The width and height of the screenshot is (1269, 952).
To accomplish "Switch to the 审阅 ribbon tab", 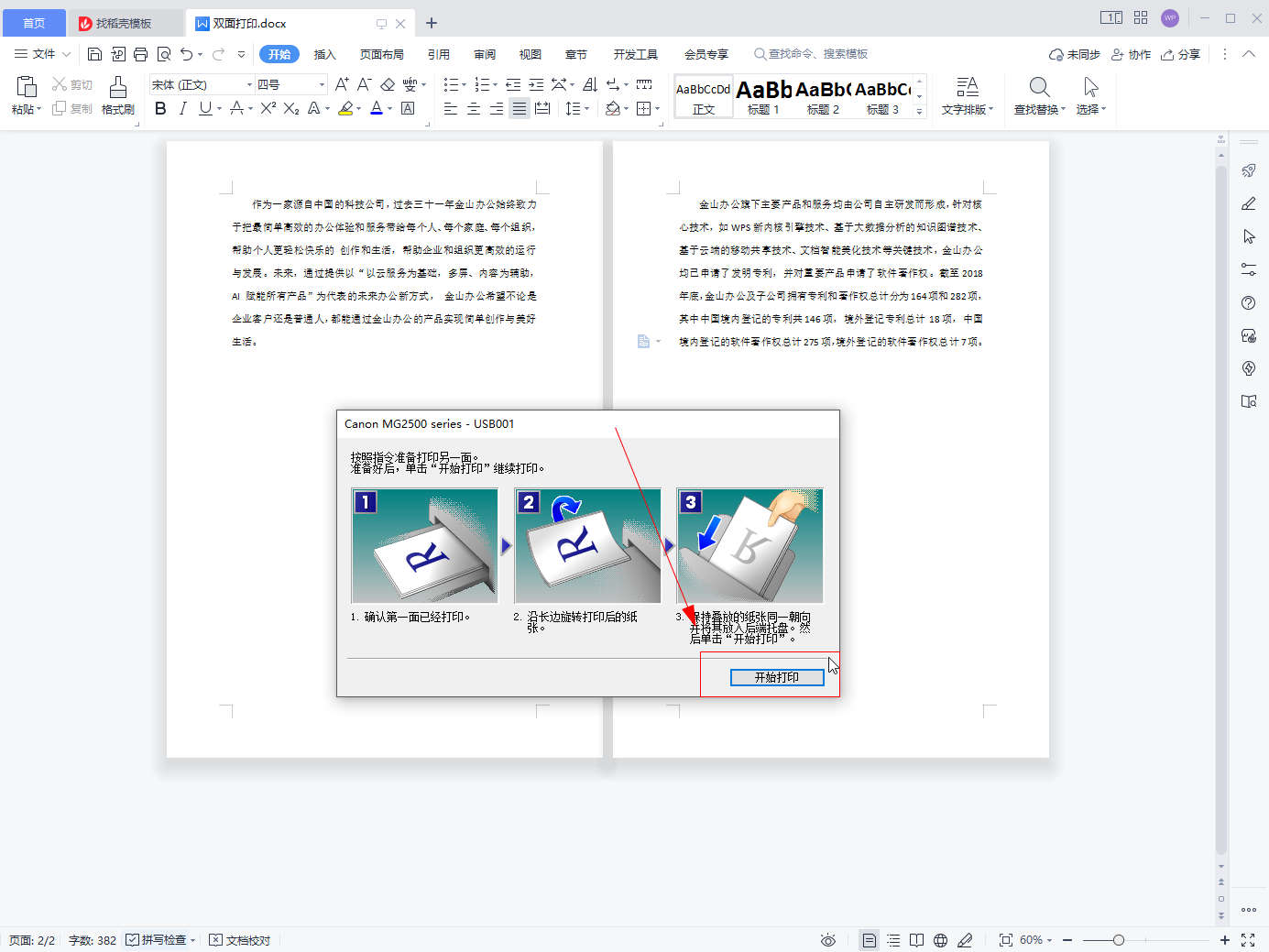I will [485, 54].
